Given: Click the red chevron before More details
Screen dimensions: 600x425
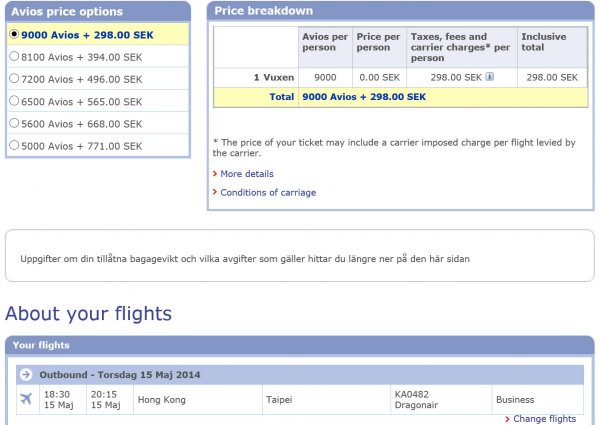Looking at the screenshot, I should click(215, 174).
